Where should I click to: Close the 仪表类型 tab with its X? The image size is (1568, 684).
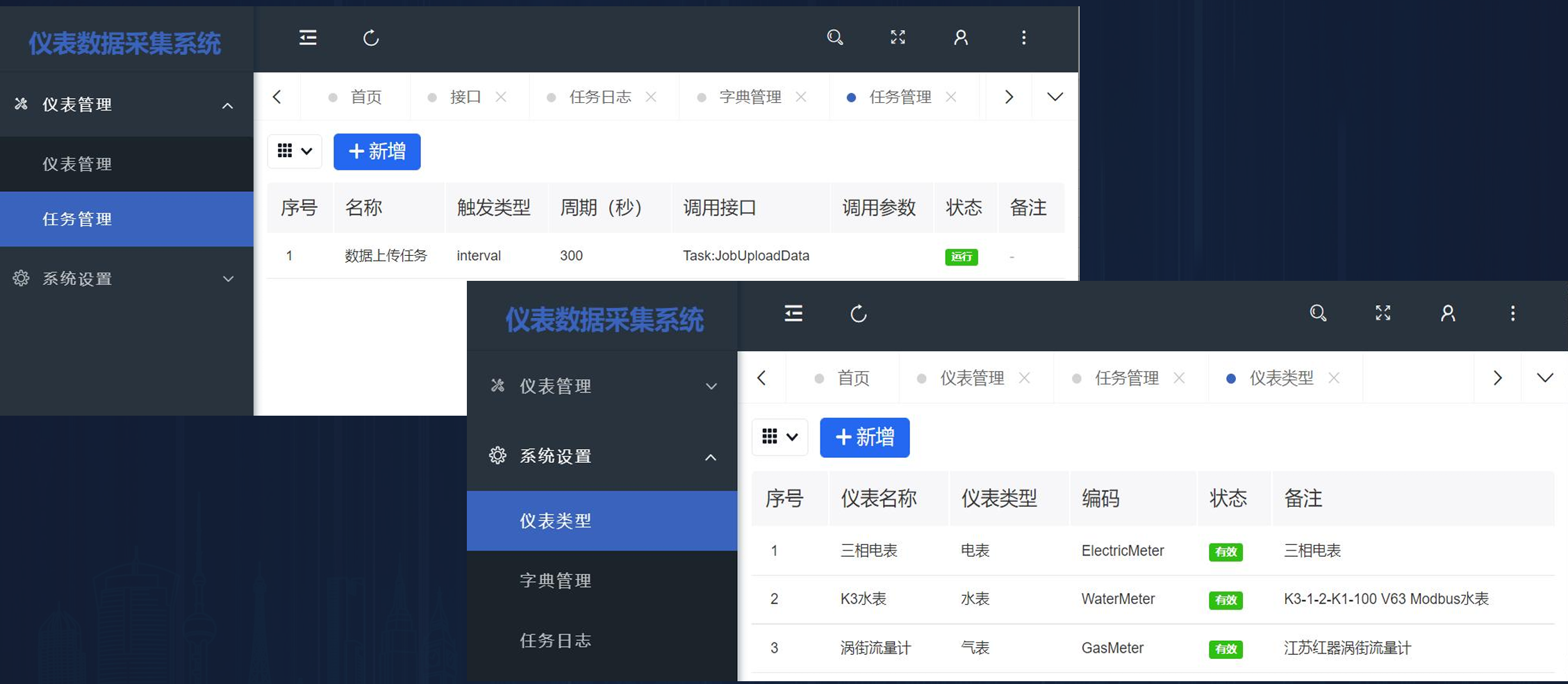[1334, 377]
